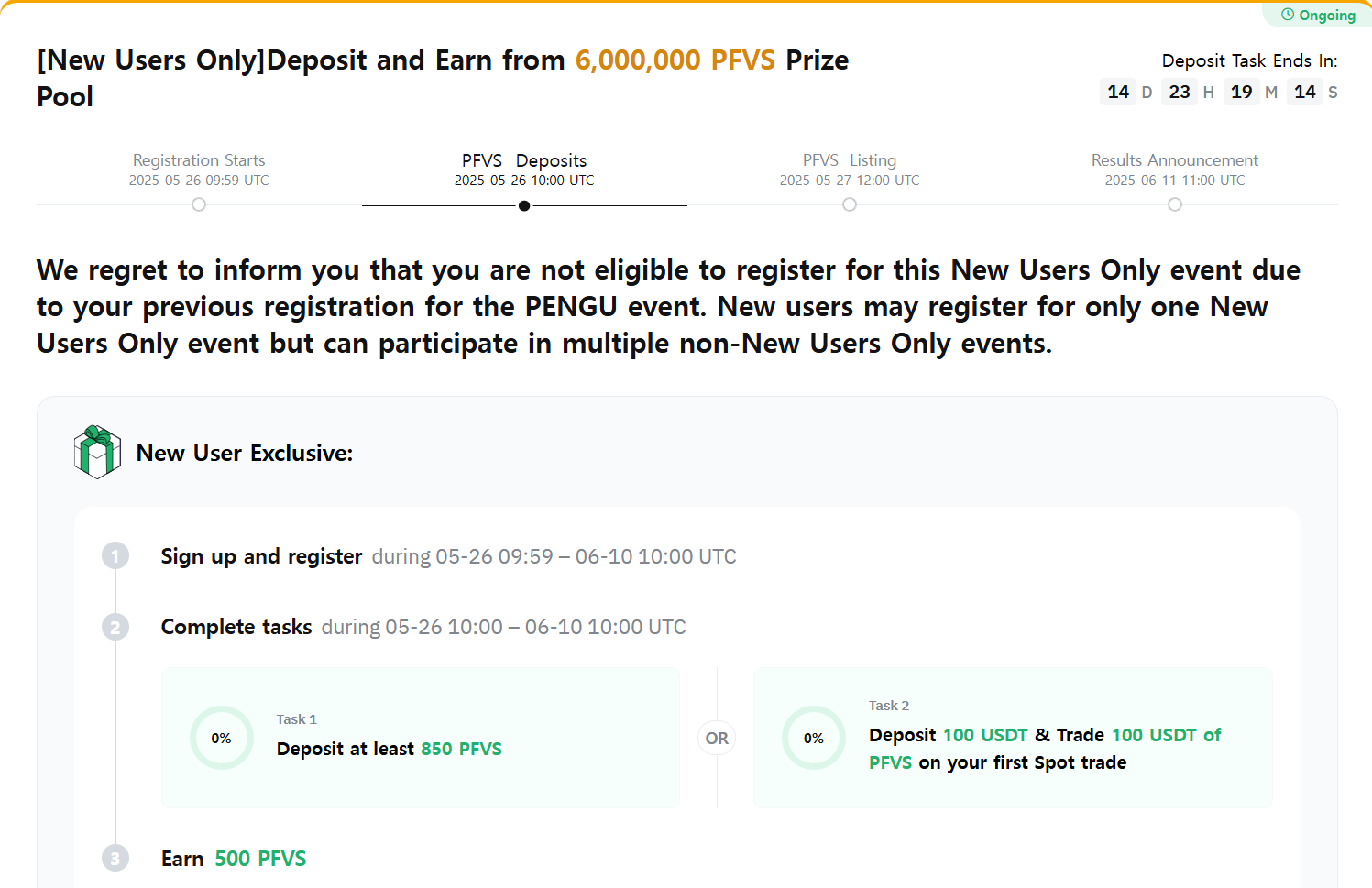The height and width of the screenshot is (888, 1372).
Task: Click 'Sign up and register' step text
Action: 261,556
